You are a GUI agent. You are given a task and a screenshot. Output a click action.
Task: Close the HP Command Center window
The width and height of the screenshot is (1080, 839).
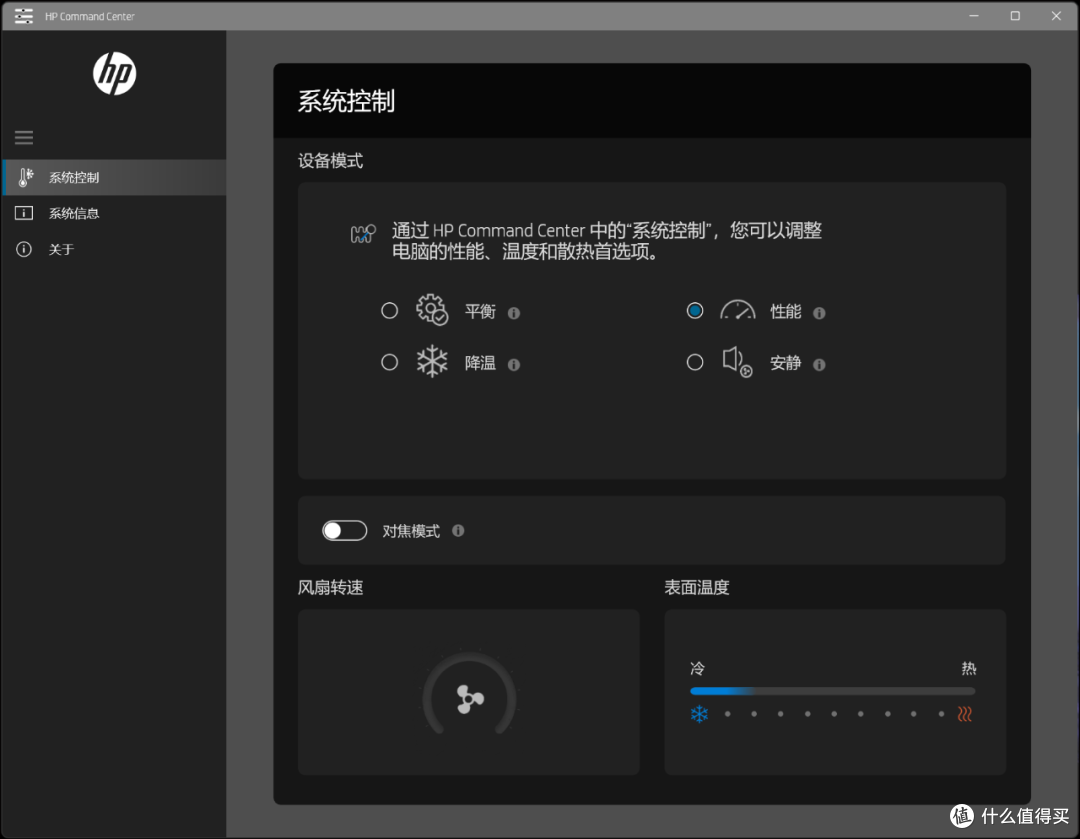tap(1057, 15)
